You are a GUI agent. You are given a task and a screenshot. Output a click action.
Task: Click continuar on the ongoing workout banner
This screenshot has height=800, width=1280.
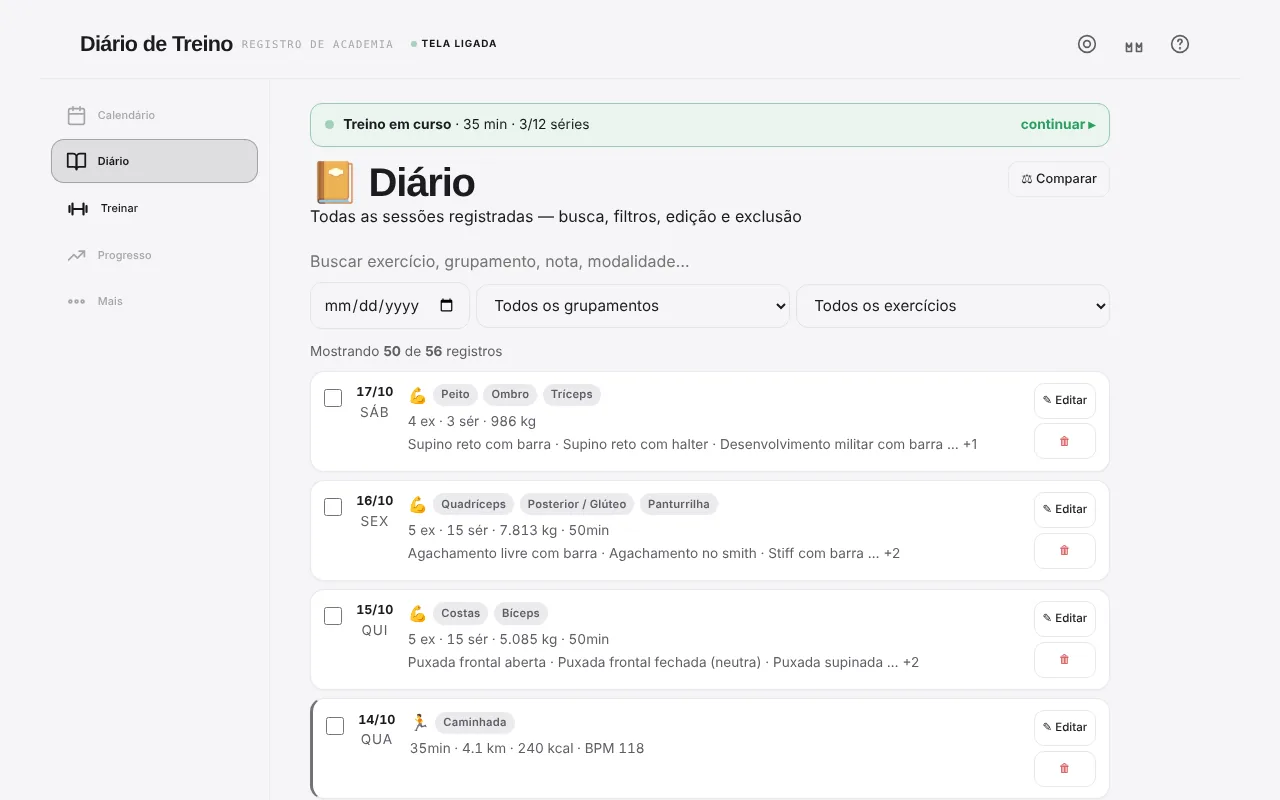tap(1058, 125)
